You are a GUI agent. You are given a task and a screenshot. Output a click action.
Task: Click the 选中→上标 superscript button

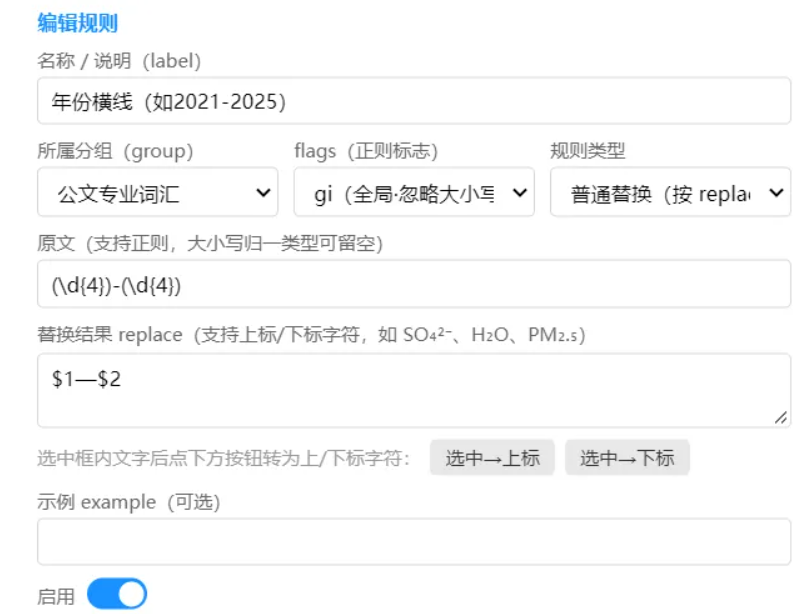492,457
